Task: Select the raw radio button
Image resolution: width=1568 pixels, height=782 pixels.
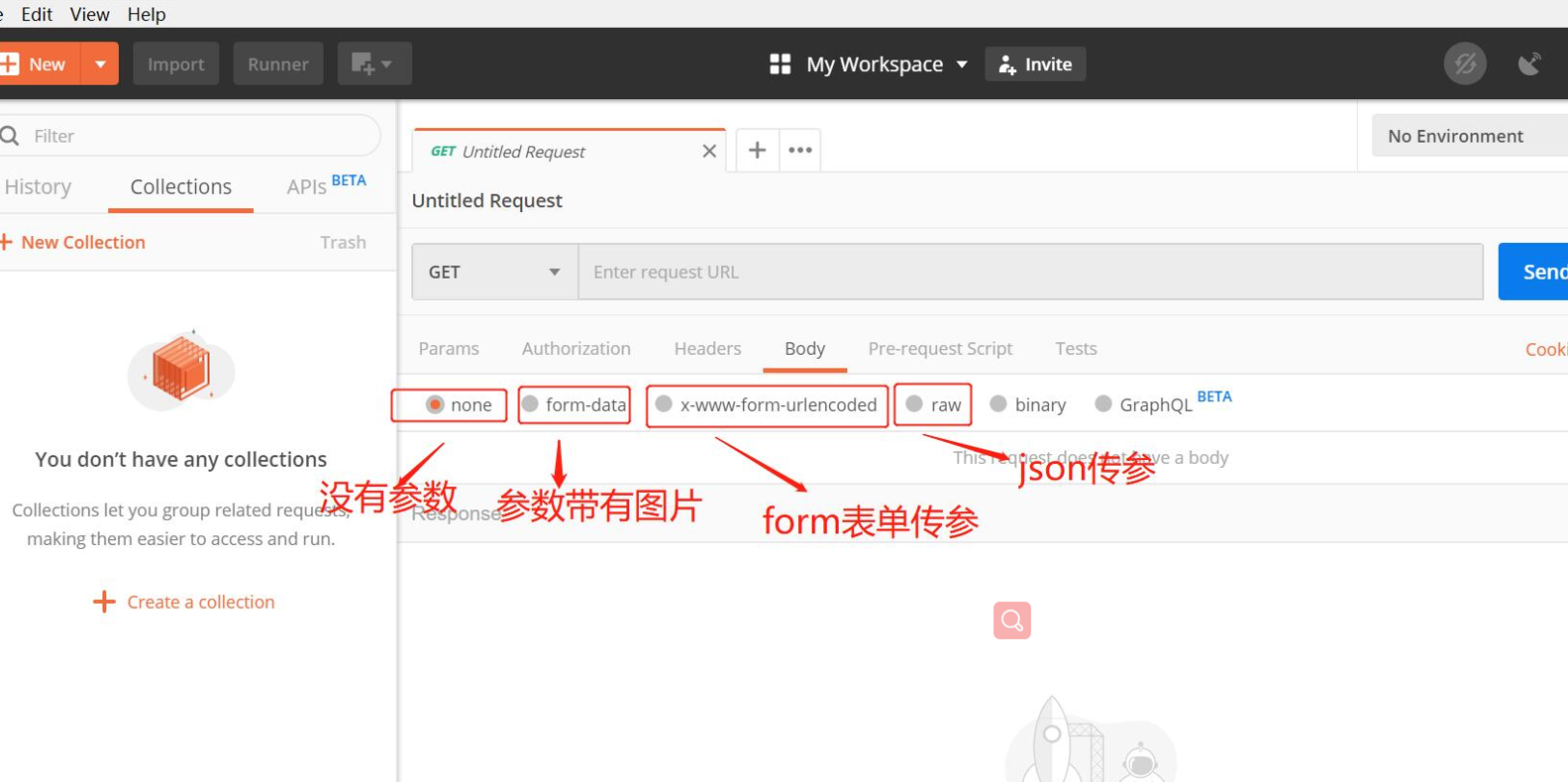Action: pos(914,403)
